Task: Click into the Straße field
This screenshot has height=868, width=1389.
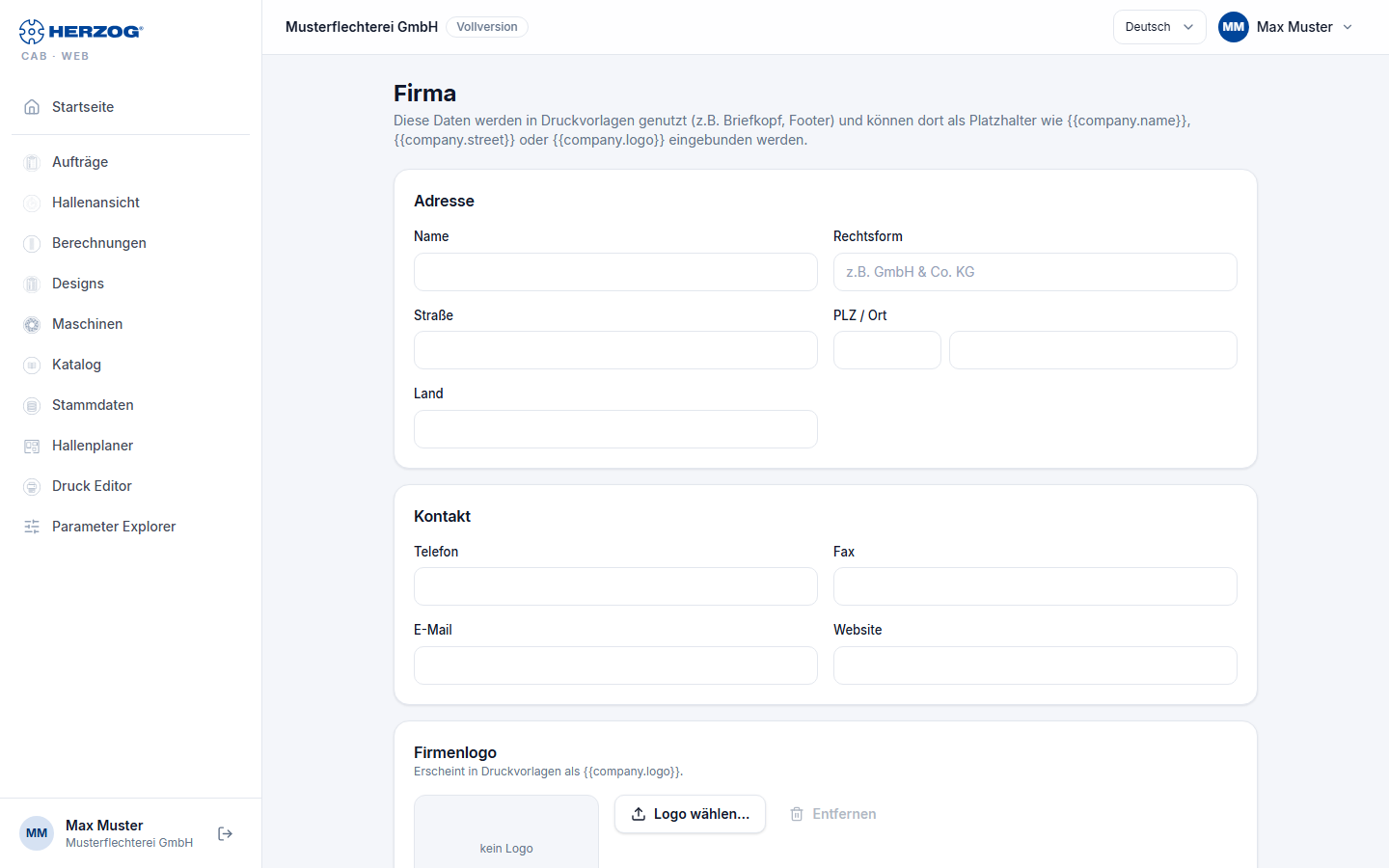Action: click(x=615, y=350)
